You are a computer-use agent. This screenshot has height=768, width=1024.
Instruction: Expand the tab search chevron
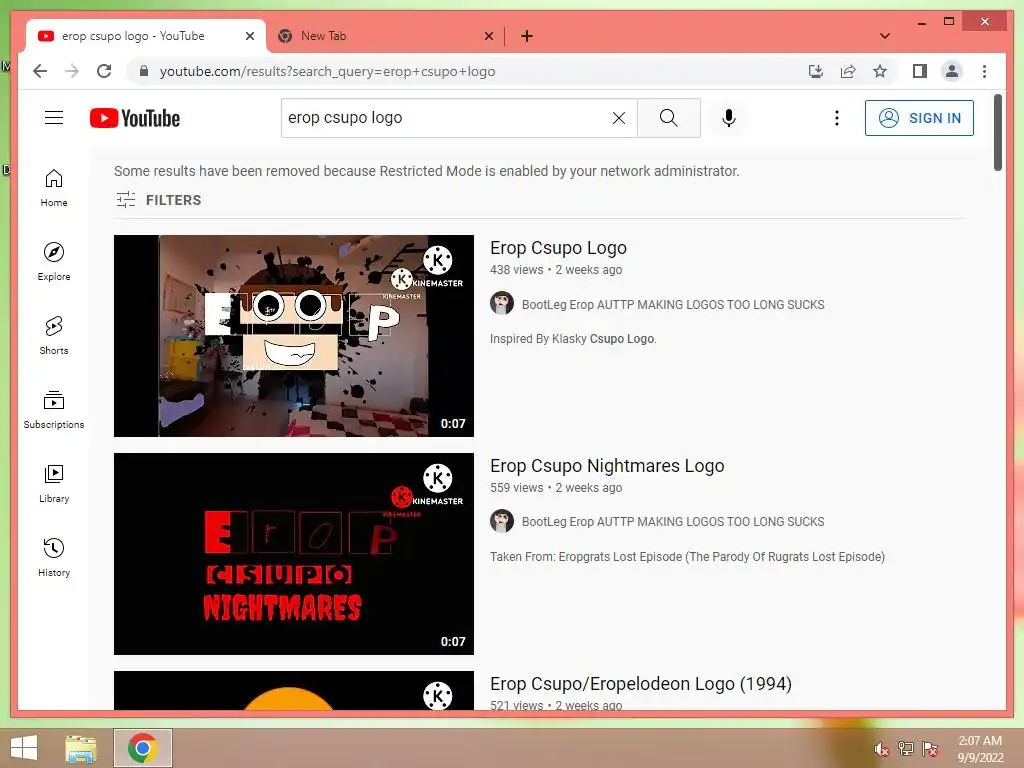[885, 36]
